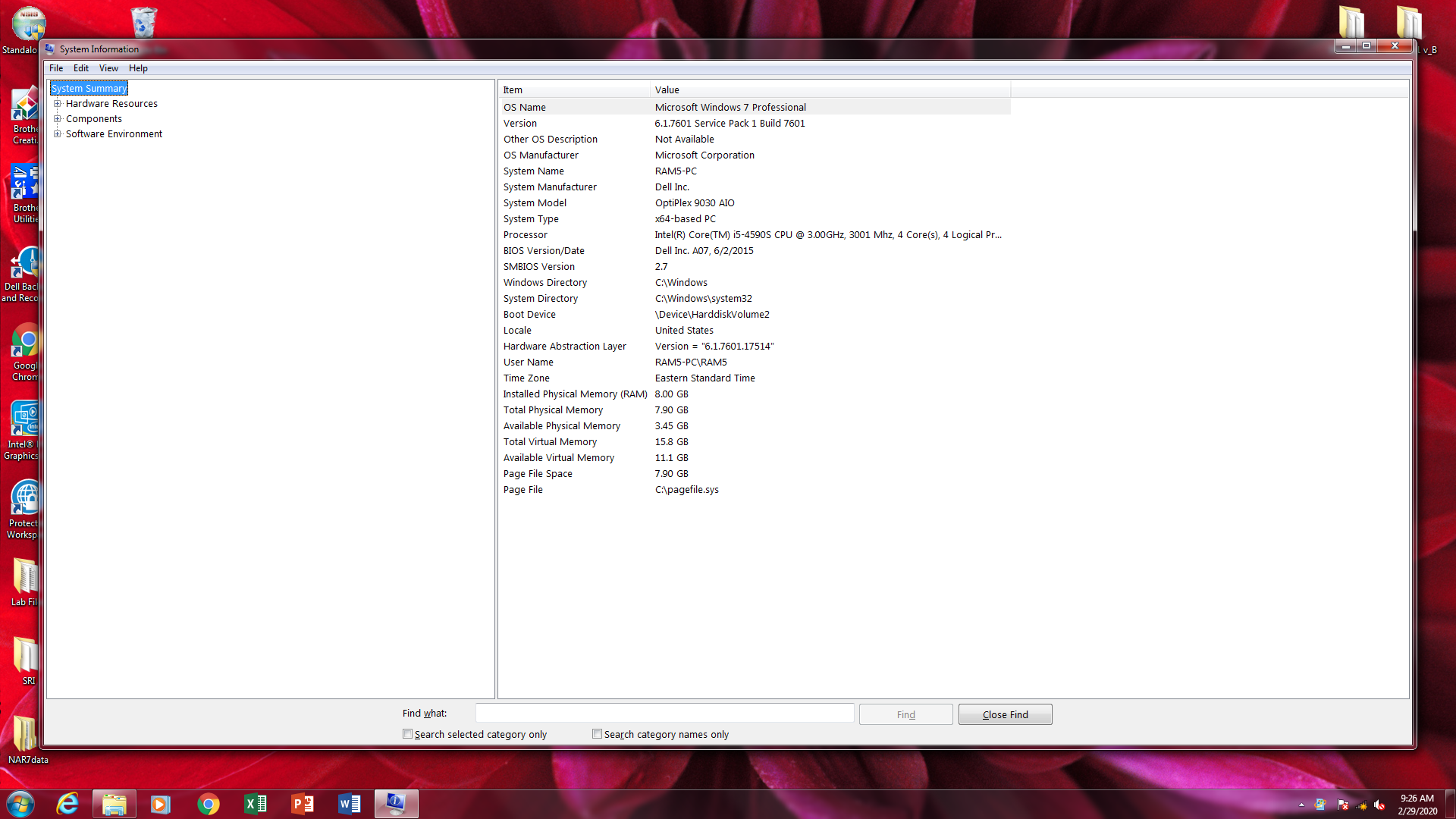Launch Google Chrome from the taskbar

click(x=208, y=804)
